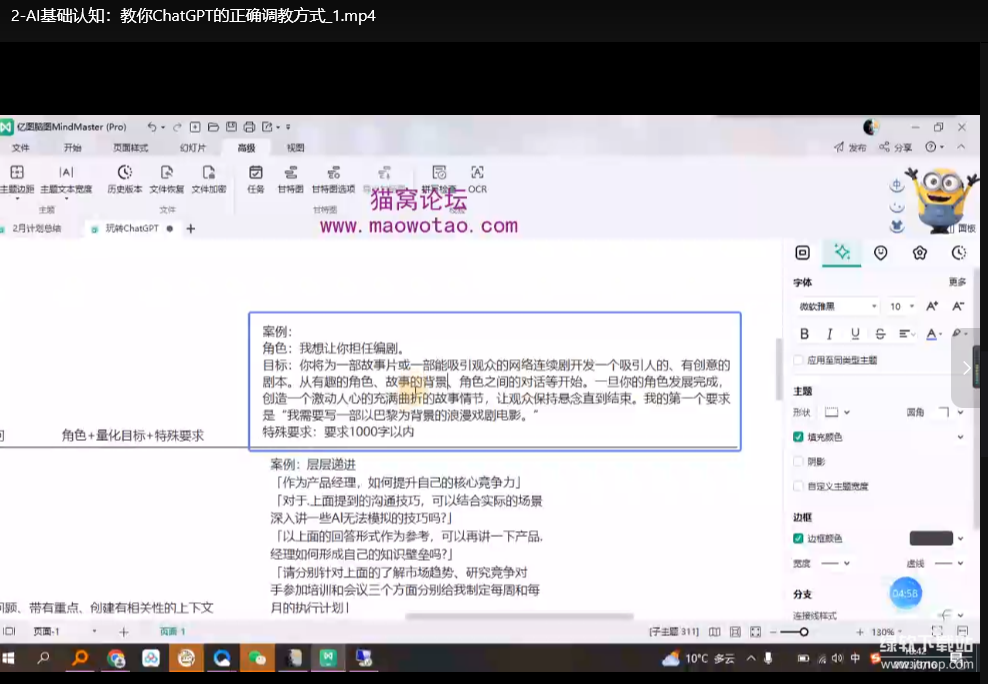
Task: Switch to the 页面样式 ribbon tab
Action: click(130, 148)
